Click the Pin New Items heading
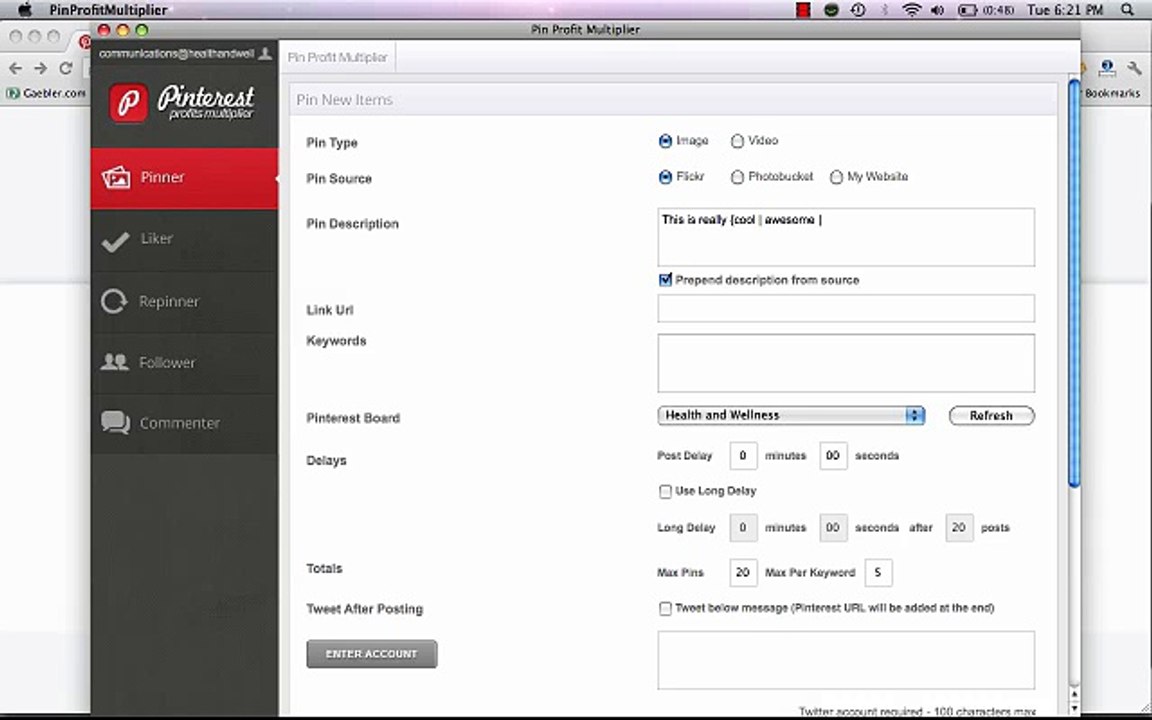The width and height of the screenshot is (1152, 720). (x=345, y=100)
